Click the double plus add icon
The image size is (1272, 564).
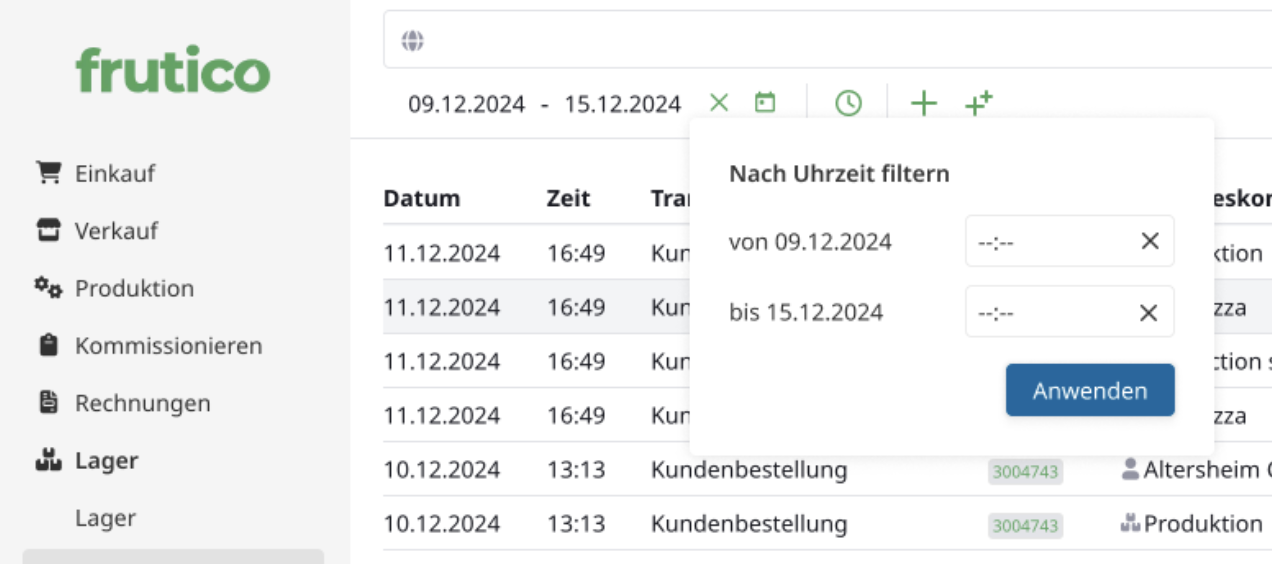pos(978,102)
